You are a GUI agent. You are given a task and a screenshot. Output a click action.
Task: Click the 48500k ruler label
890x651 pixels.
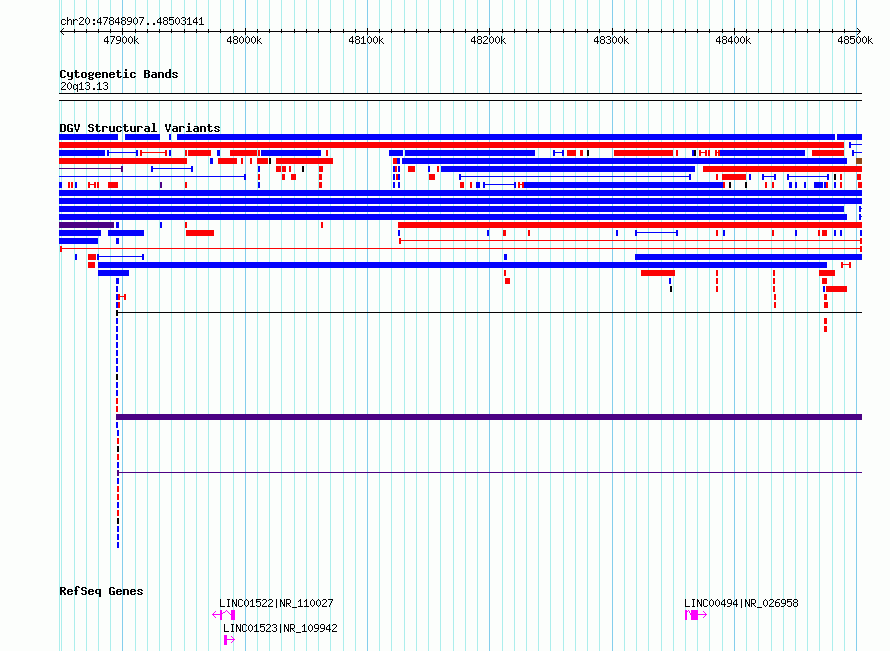(855, 40)
